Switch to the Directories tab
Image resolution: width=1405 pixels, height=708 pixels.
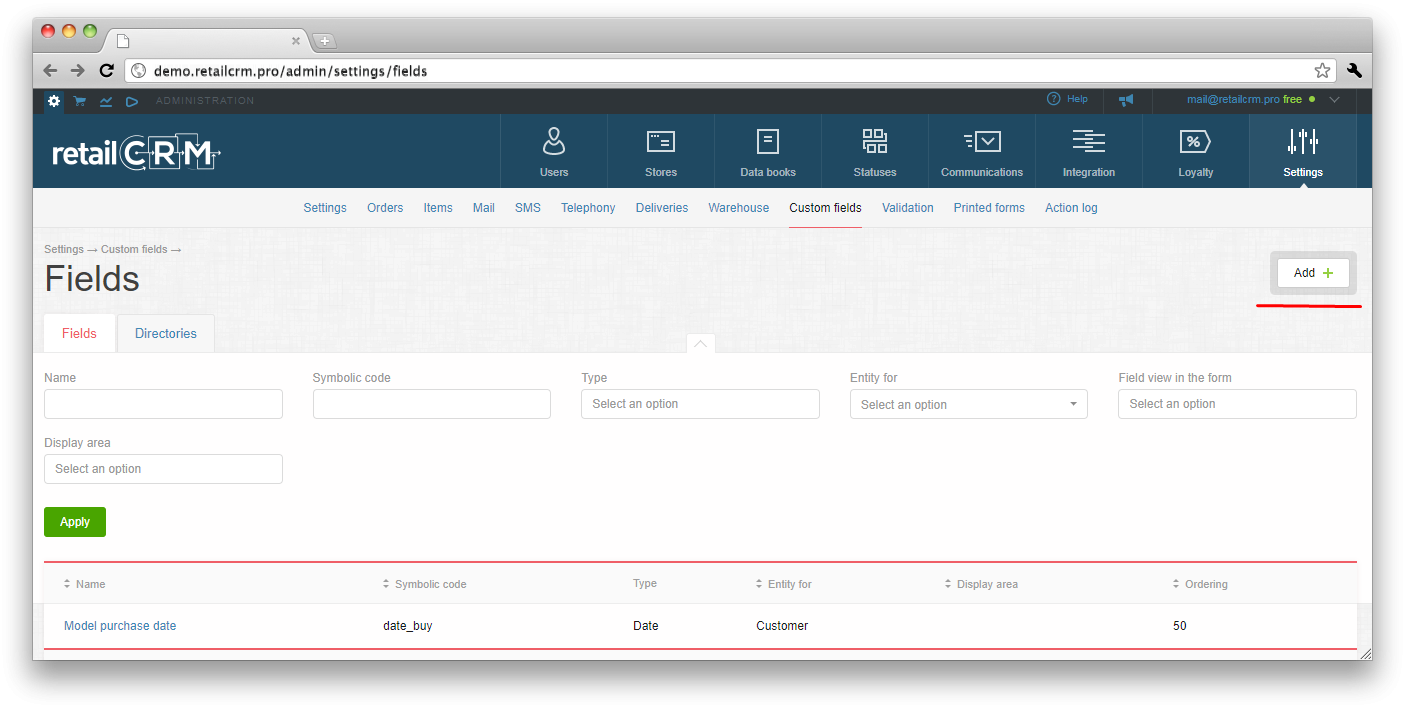(166, 333)
